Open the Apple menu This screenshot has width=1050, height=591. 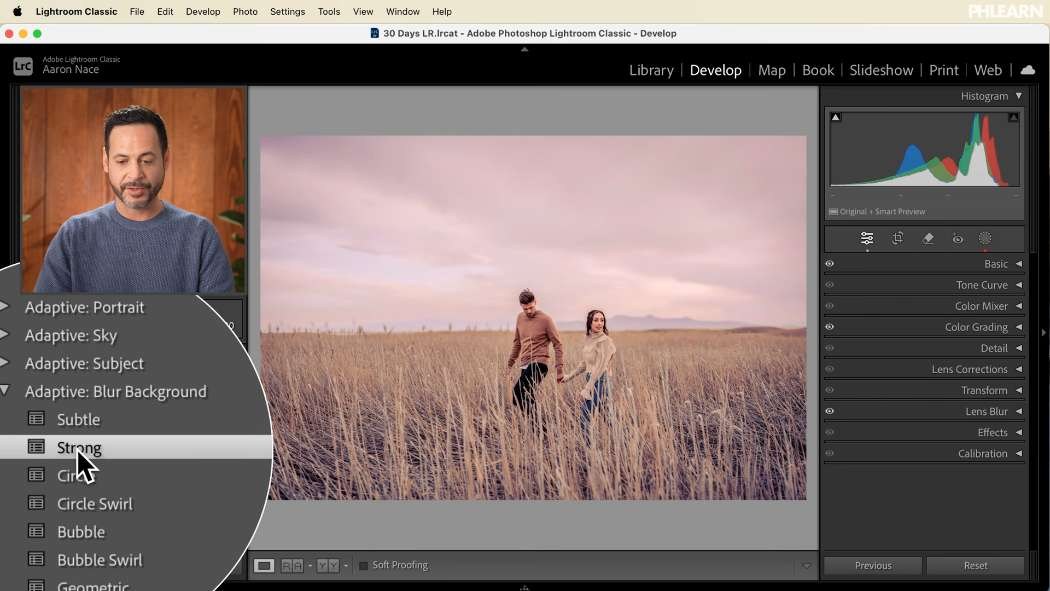(x=17, y=11)
